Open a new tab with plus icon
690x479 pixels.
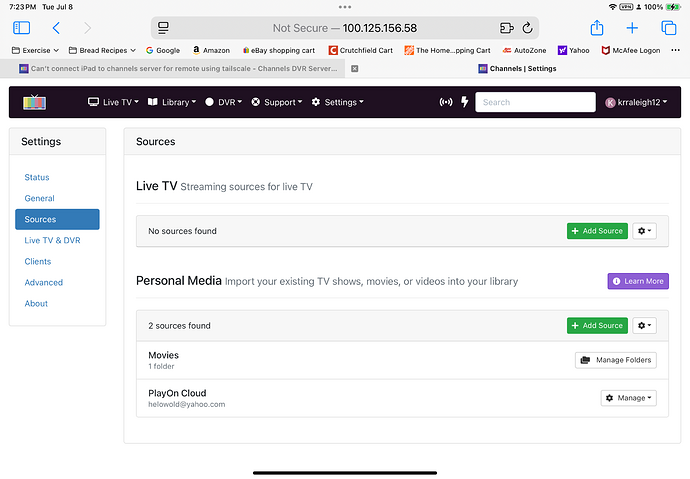[632, 28]
